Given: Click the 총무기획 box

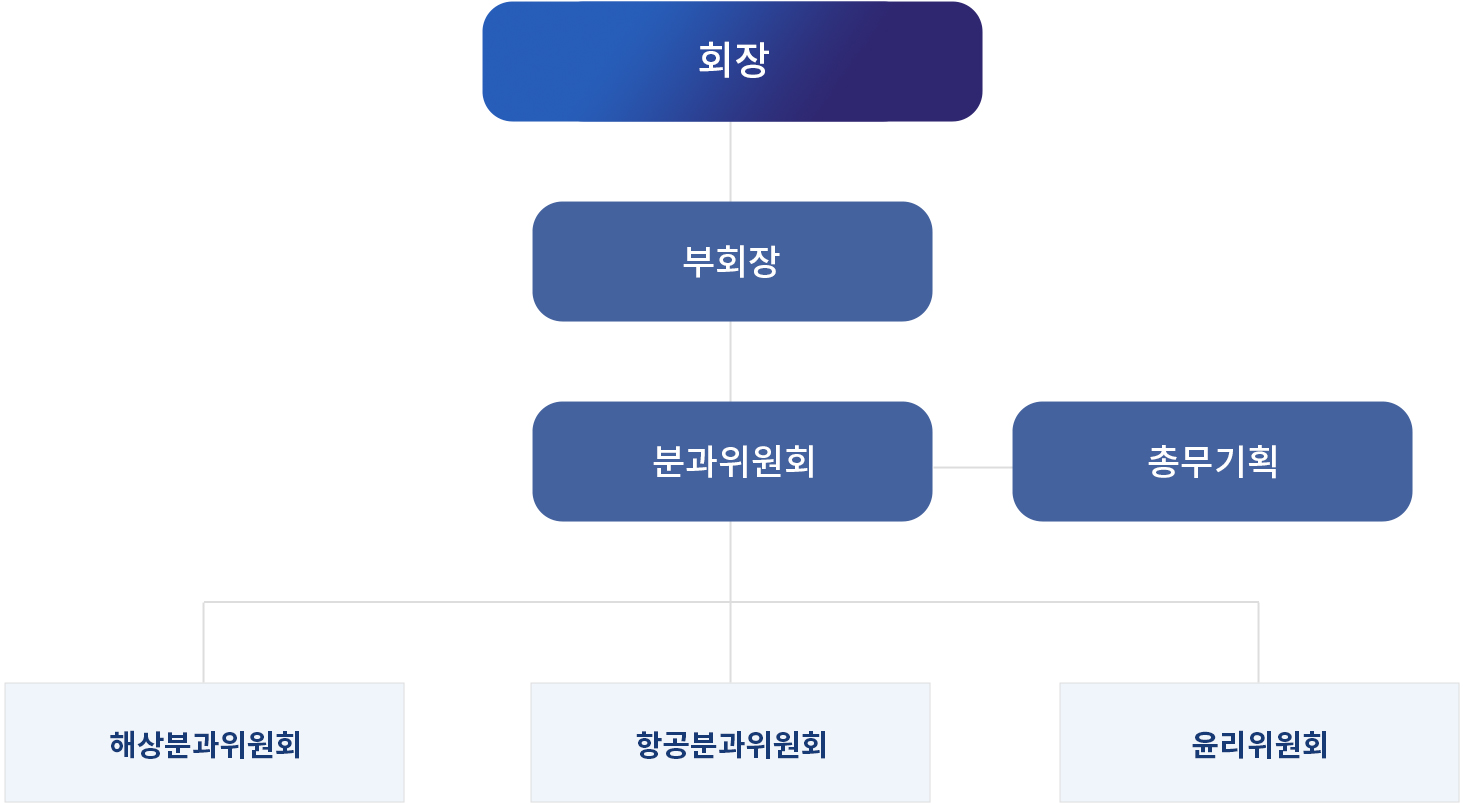Looking at the screenshot, I should (x=1212, y=462).
